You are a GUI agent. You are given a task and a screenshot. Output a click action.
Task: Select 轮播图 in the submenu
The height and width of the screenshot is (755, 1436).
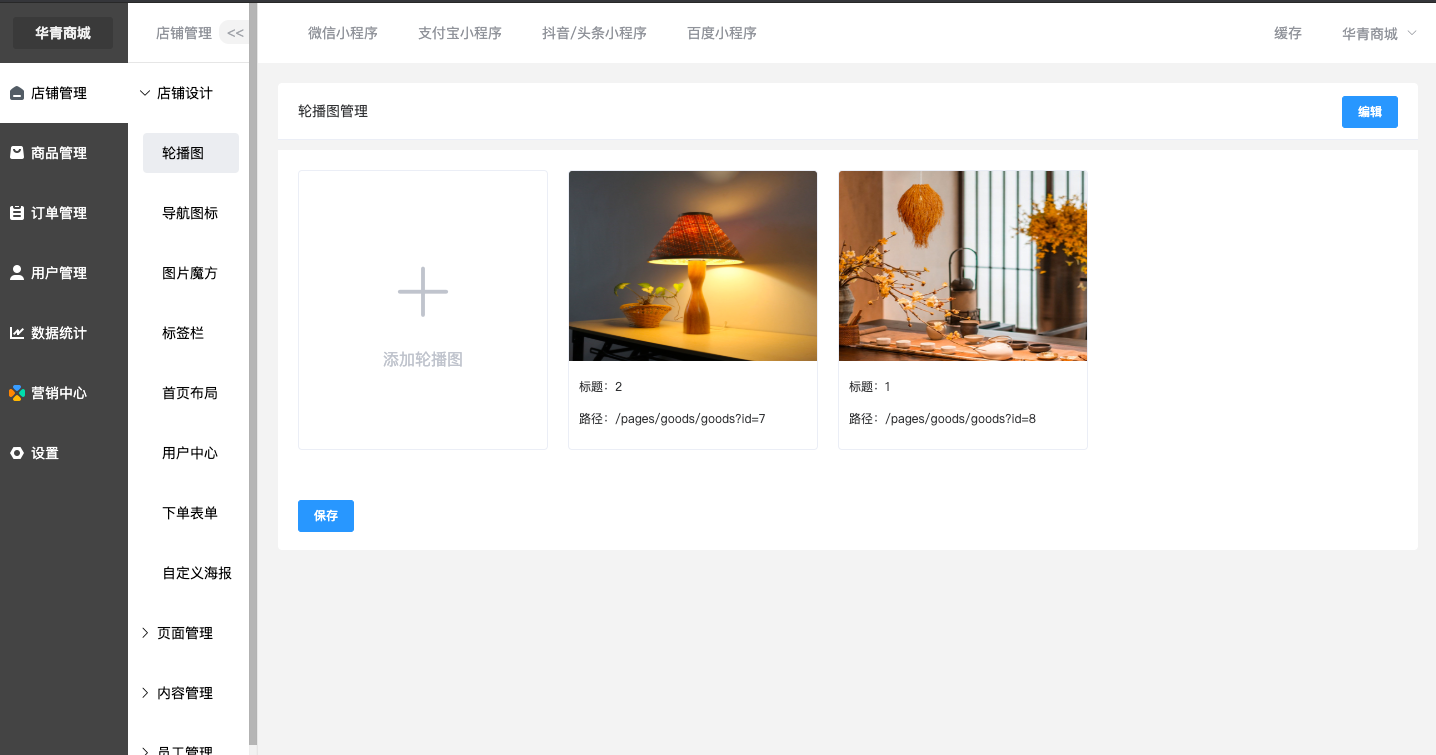(x=191, y=153)
